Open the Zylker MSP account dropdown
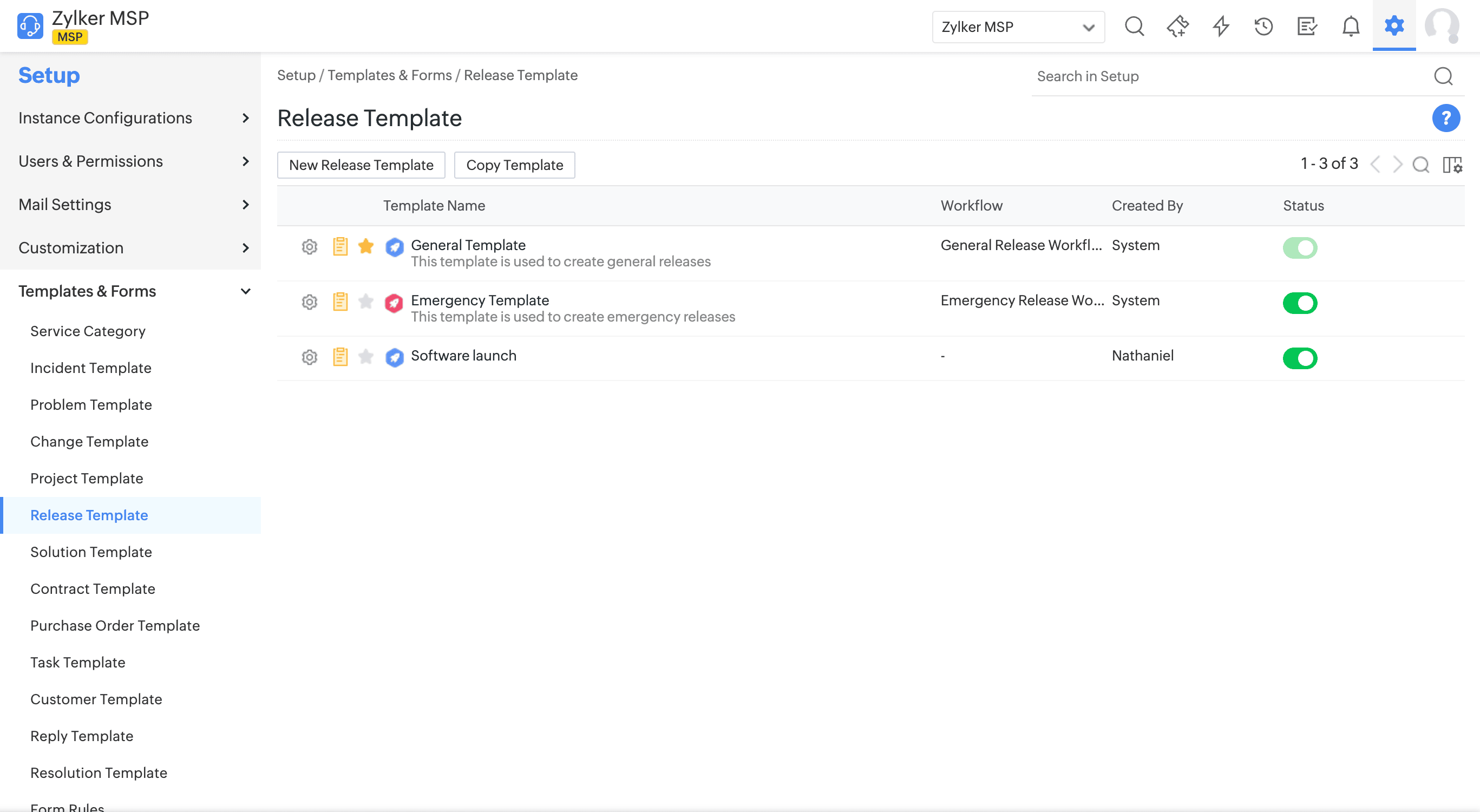Image resolution: width=1480 pixels, height=812 pixels. (x=1018, y=27)
